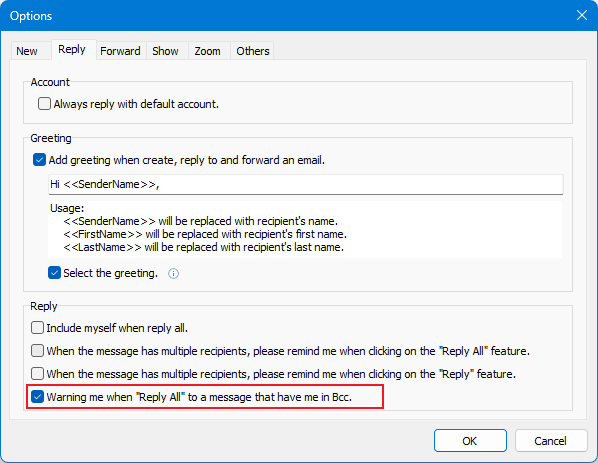Screen dimensions: 598x463
Task: Click the Cancel button
Action: click(551, 441)
